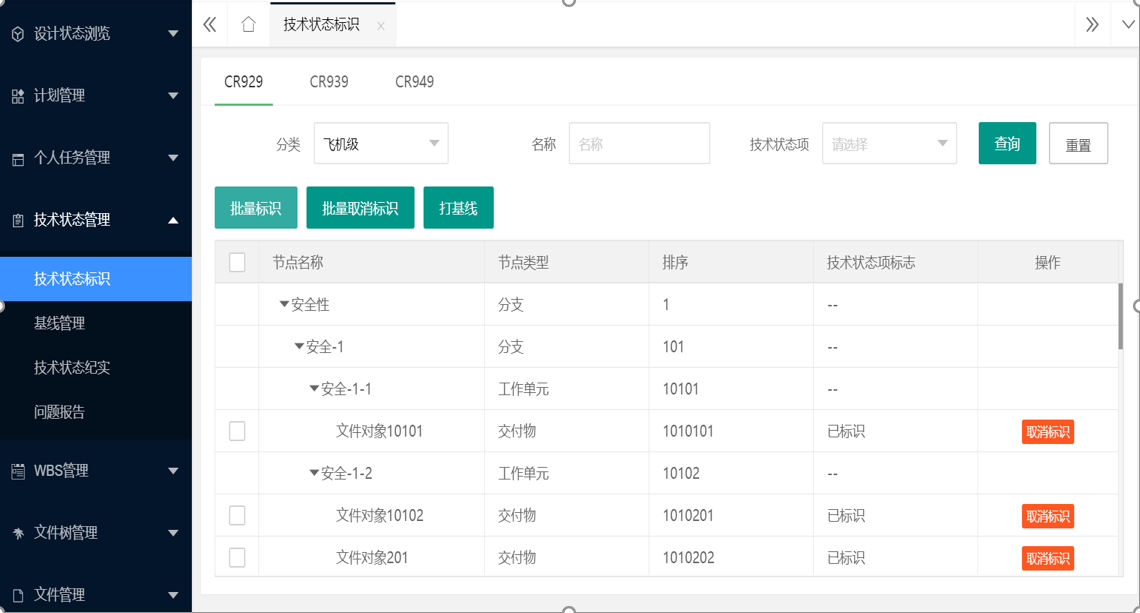Check the box for 文件对象201
1140x613 pixels.
pos(237,557)
